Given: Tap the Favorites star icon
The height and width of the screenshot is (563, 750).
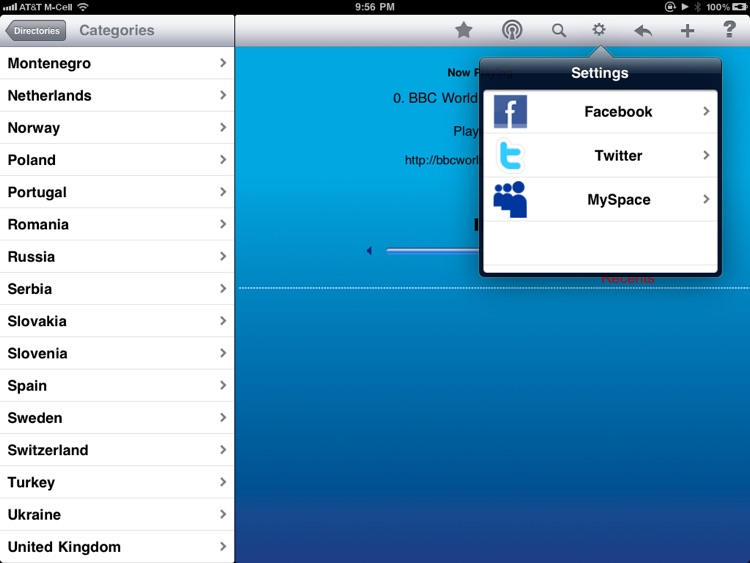Looking at the screenshot, I should [463, 31].
